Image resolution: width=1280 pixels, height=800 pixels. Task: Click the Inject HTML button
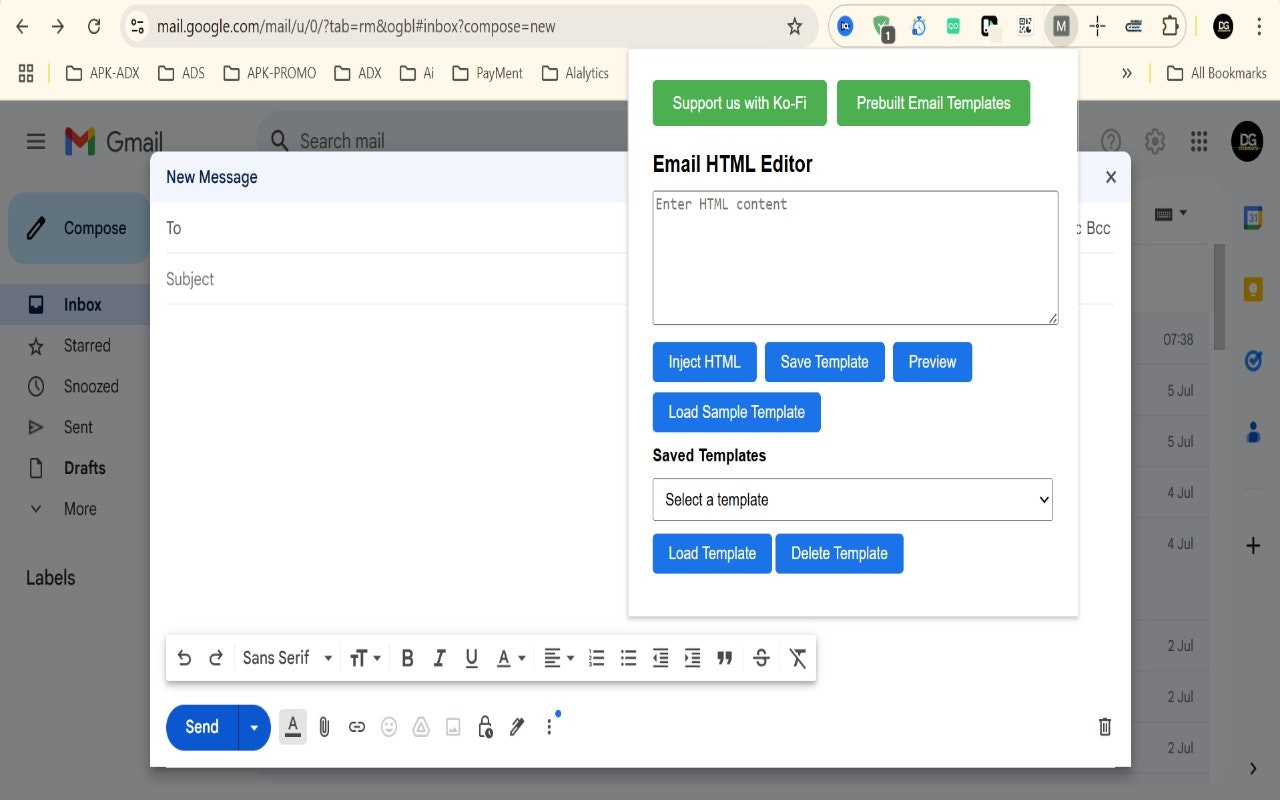click(x=704, y=362)
